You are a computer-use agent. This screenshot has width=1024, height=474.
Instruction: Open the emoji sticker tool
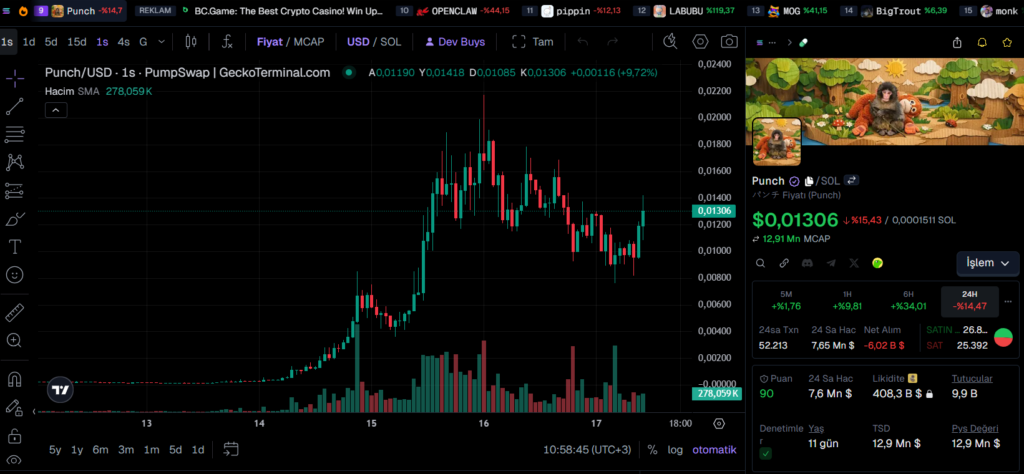pos(15,274)
